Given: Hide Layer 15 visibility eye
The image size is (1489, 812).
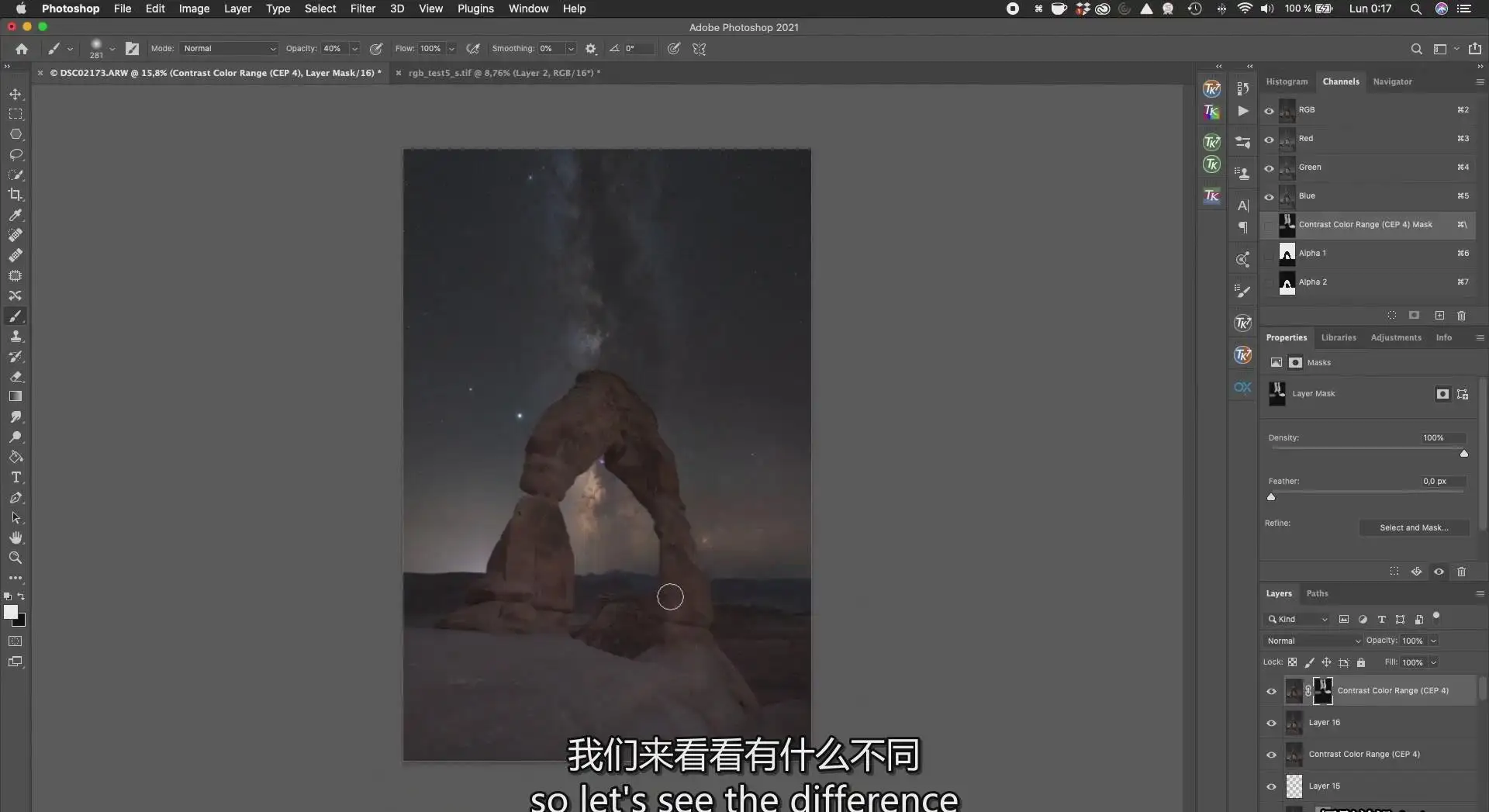Looking at the screenshot, I should click(1271, 786).
